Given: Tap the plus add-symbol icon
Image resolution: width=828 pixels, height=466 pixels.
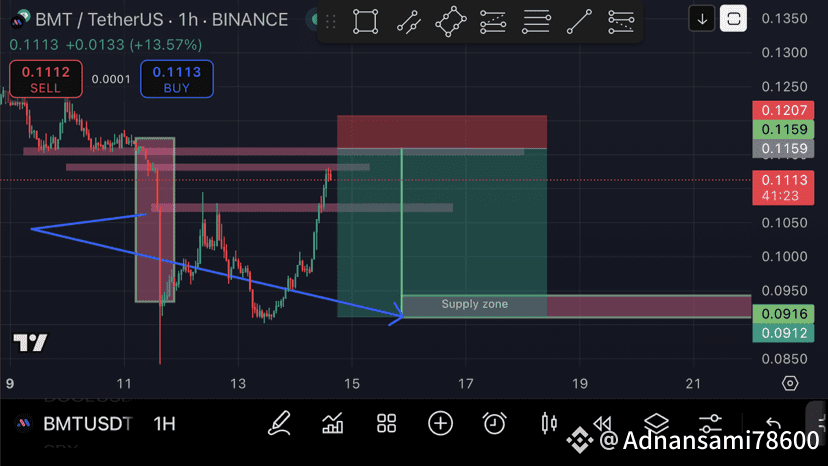Looking at the screenshot, I should (440, 423).
